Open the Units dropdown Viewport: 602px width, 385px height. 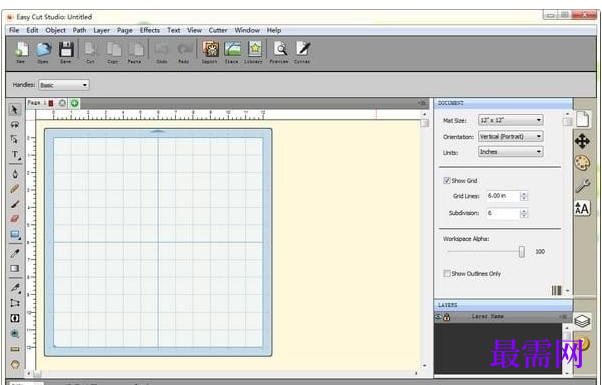[x=510, y=152]
